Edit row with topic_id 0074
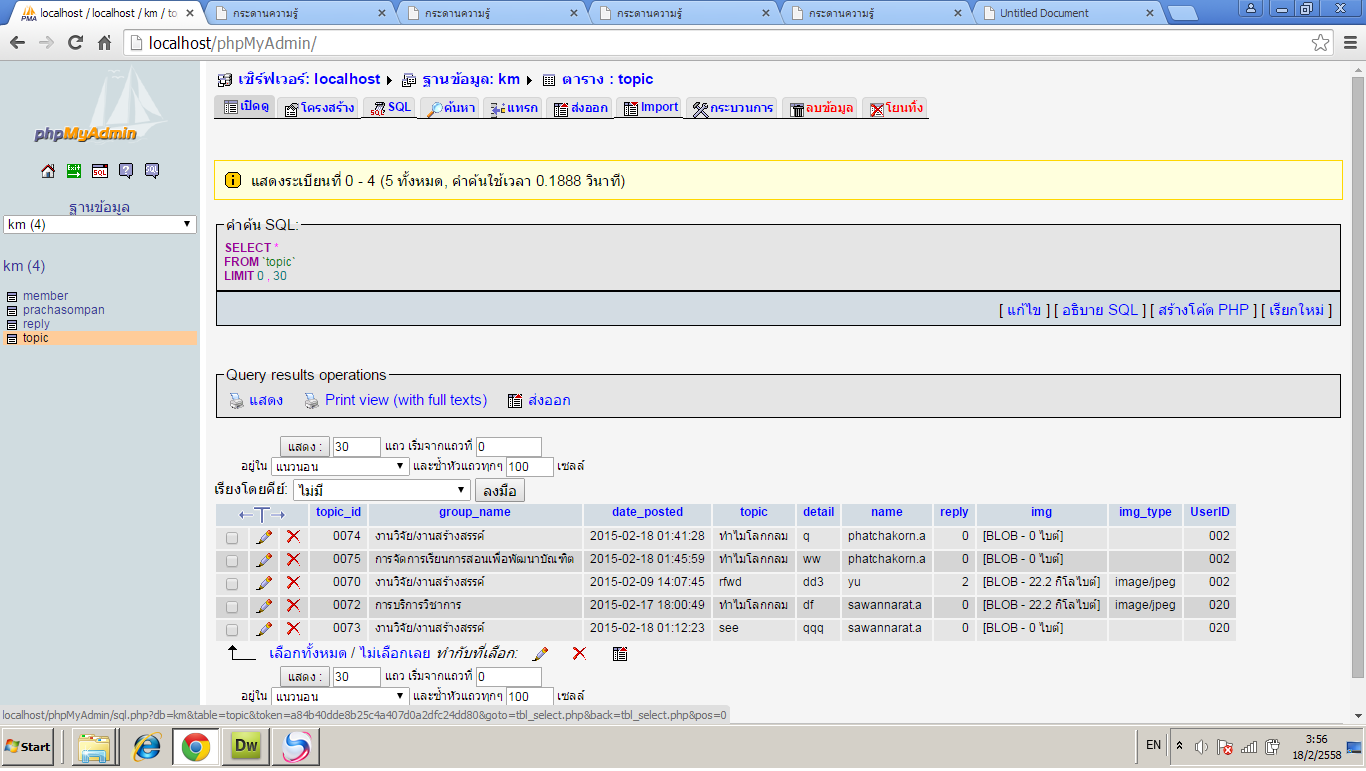1366x771 pixels. point(264,537)
